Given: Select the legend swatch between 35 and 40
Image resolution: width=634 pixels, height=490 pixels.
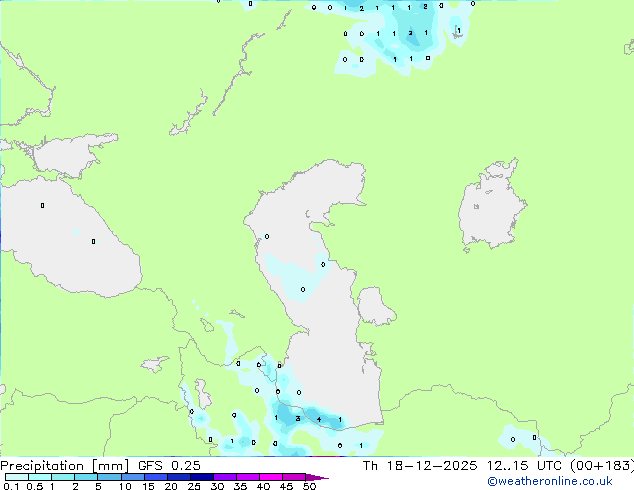Looking at the screenshot, I should click(x=248, y=477).
